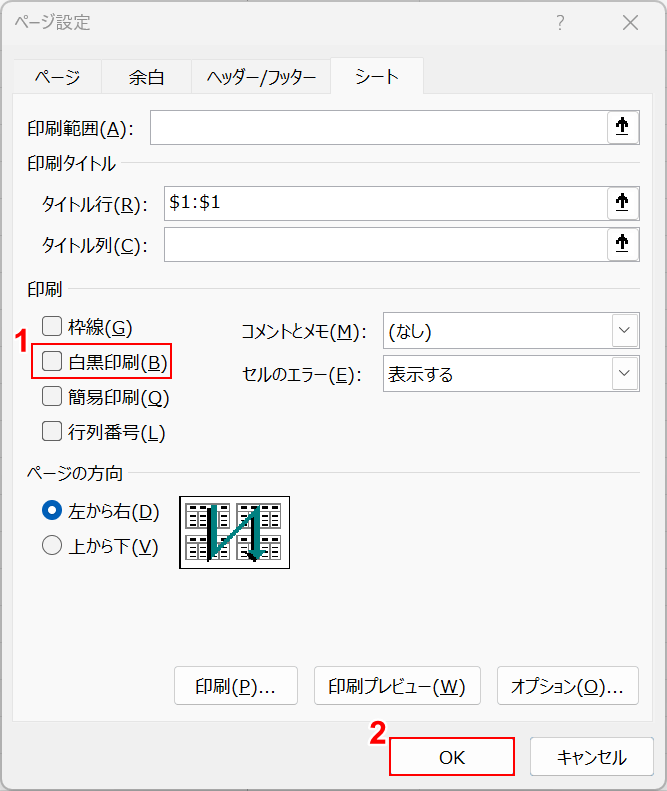Screen dimensions: 667x791
Task: Open the 余白 tab
Action: pos(146,77)
